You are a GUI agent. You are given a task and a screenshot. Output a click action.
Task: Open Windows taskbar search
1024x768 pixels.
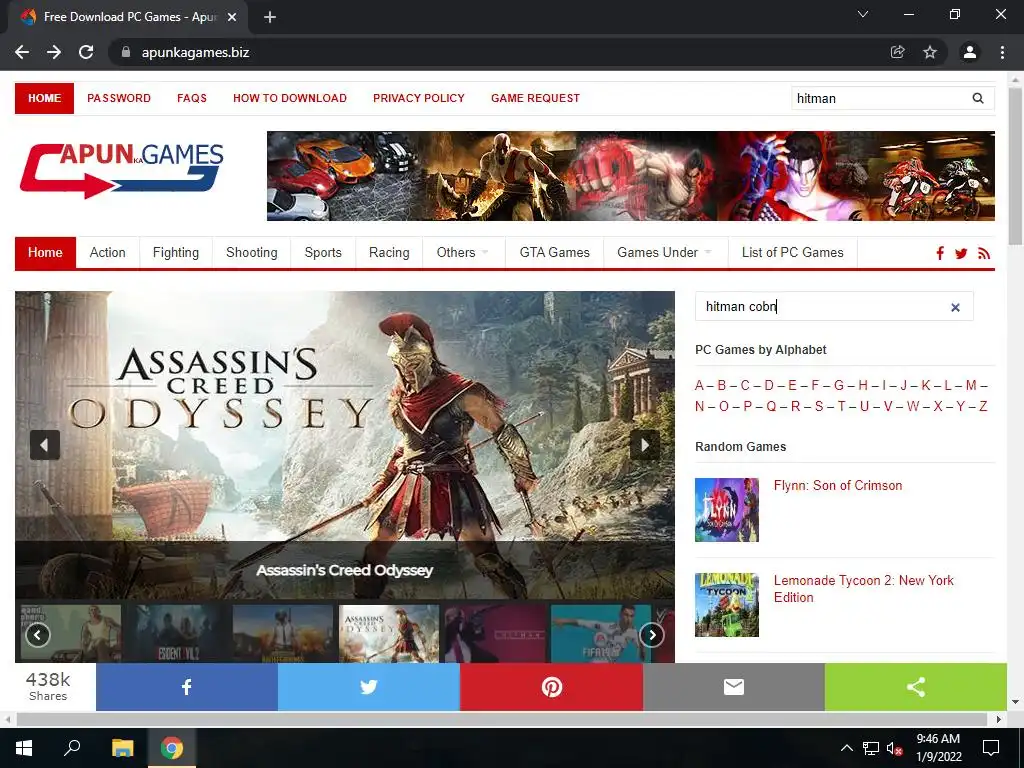click(72, 748)
